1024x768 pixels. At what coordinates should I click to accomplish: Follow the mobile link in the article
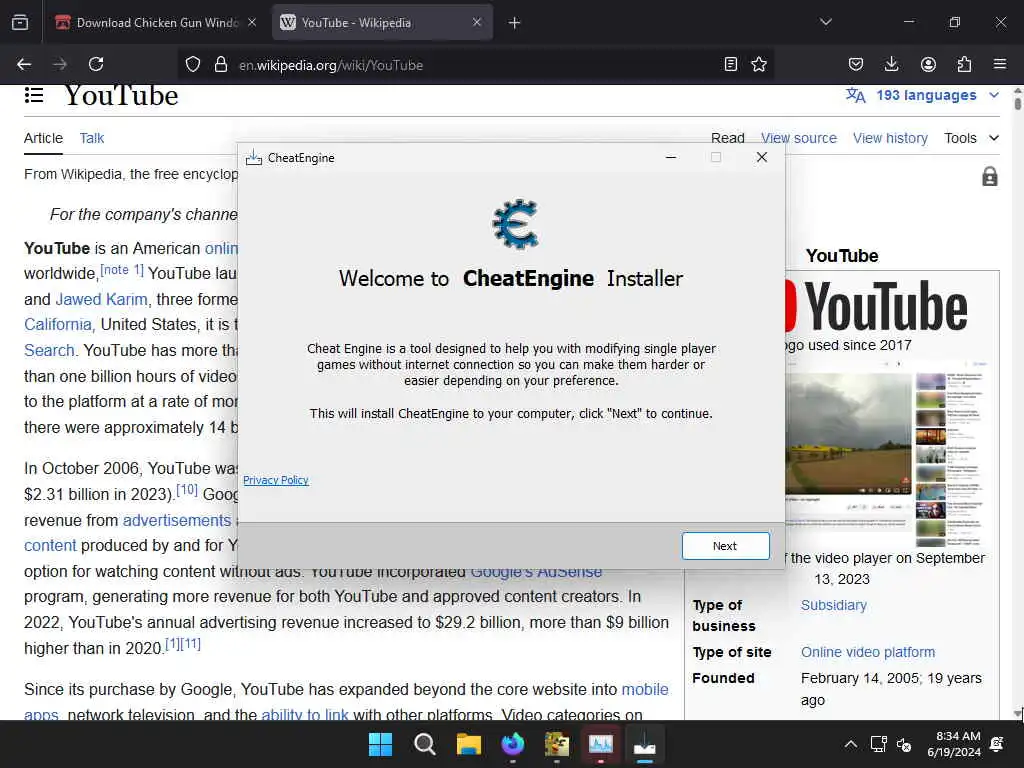[645, 690]
